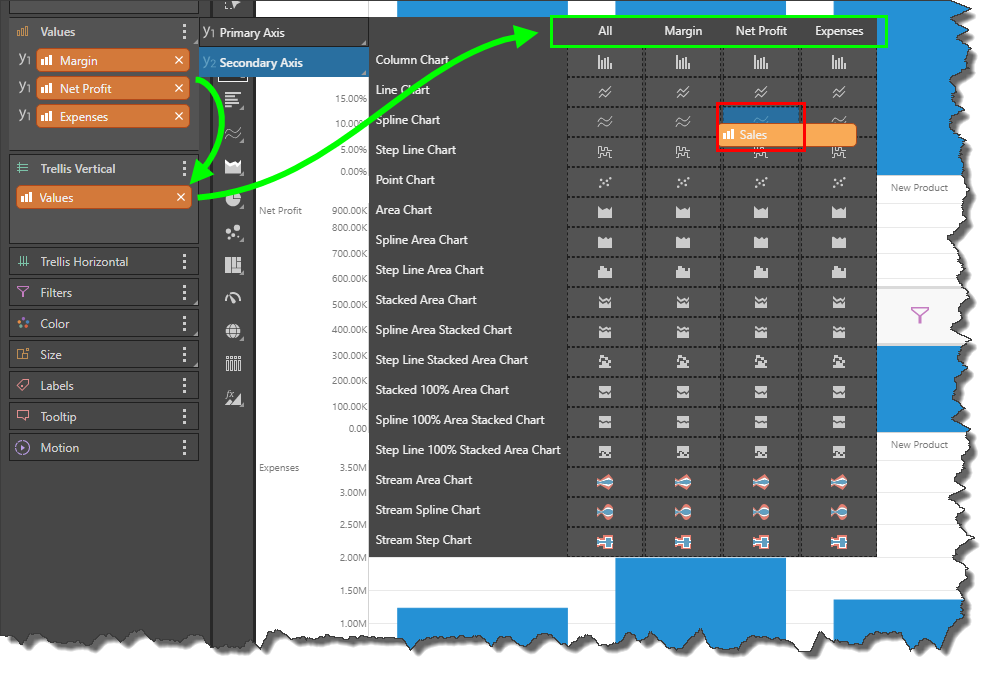Click Column Chart icon under All column
Viewport: 995px width, 674px height.
click(x=605, y=62)
